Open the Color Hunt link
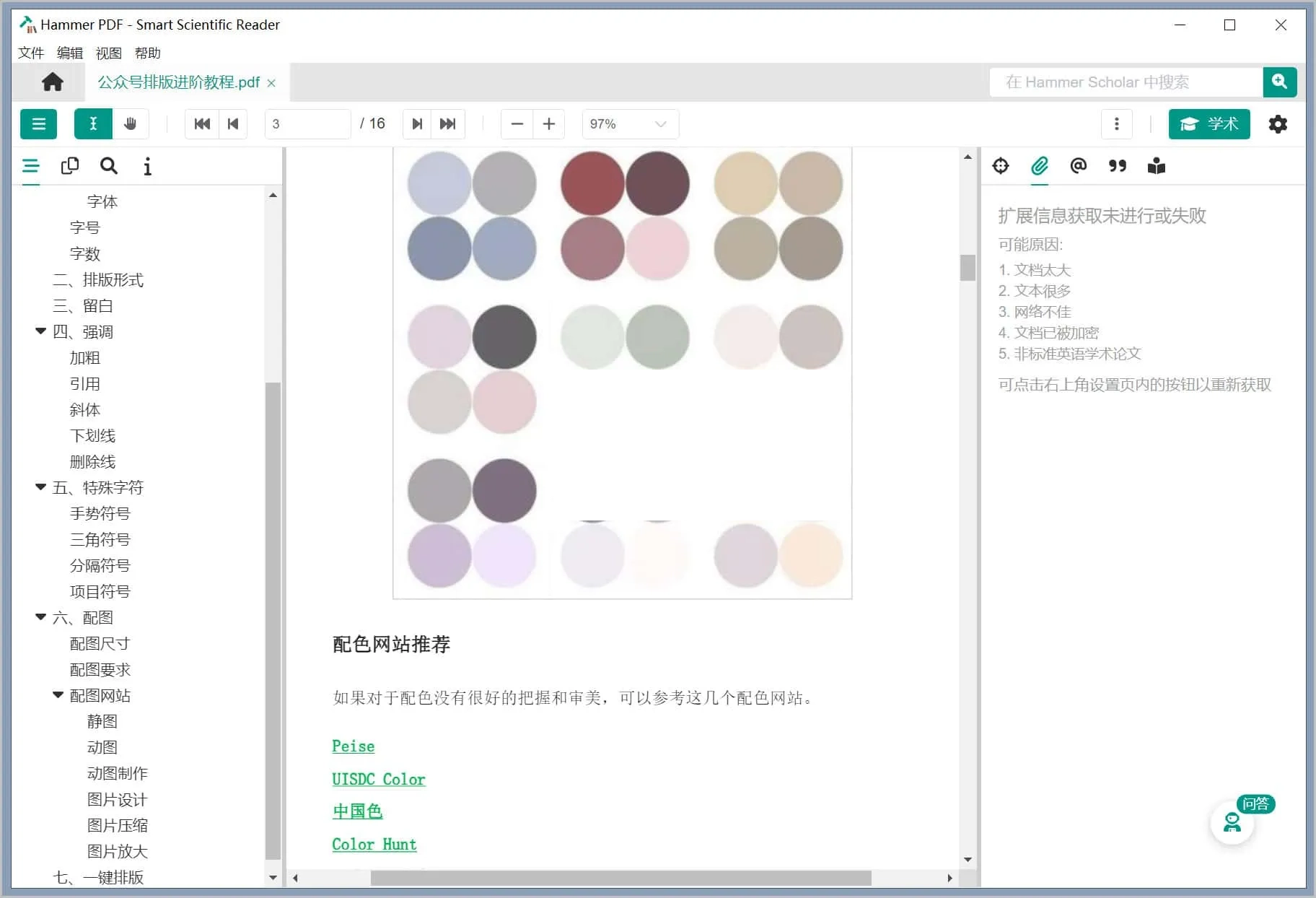The image size is (1316, 898). click(374, 845)
